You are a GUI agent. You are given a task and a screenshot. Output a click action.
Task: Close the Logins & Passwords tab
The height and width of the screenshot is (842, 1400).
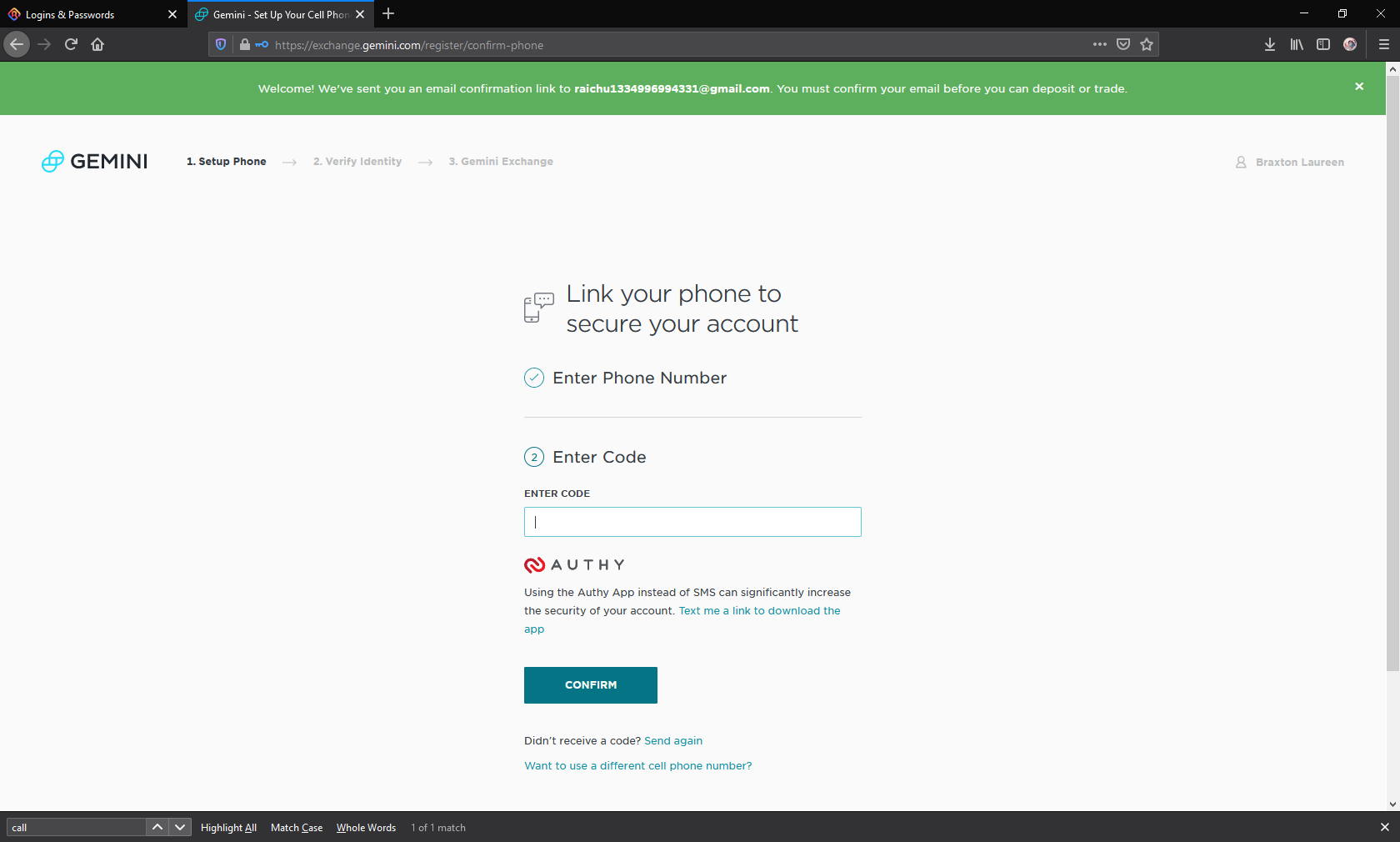(x=172, y=14)
